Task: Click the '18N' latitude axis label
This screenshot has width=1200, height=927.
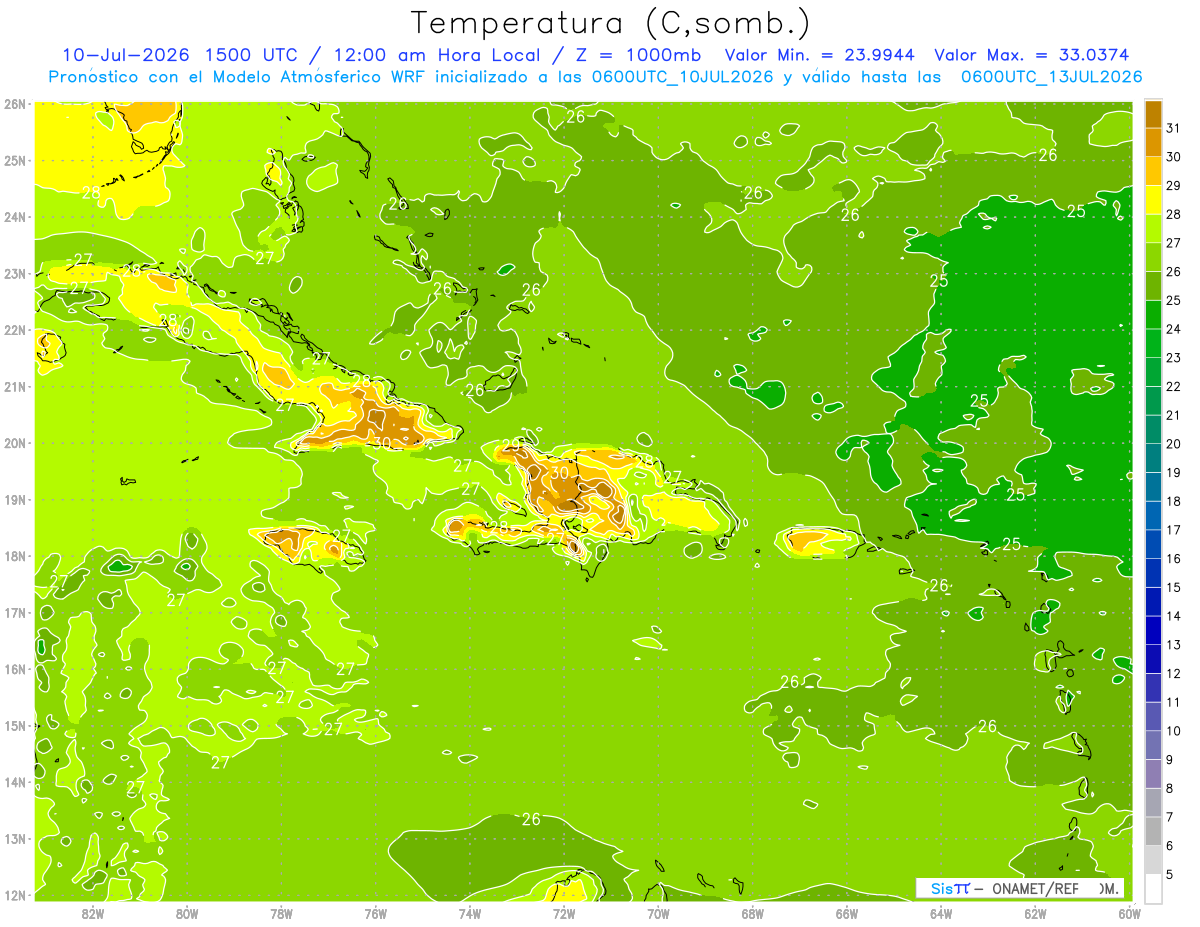Action: click(x=15, y=556)
